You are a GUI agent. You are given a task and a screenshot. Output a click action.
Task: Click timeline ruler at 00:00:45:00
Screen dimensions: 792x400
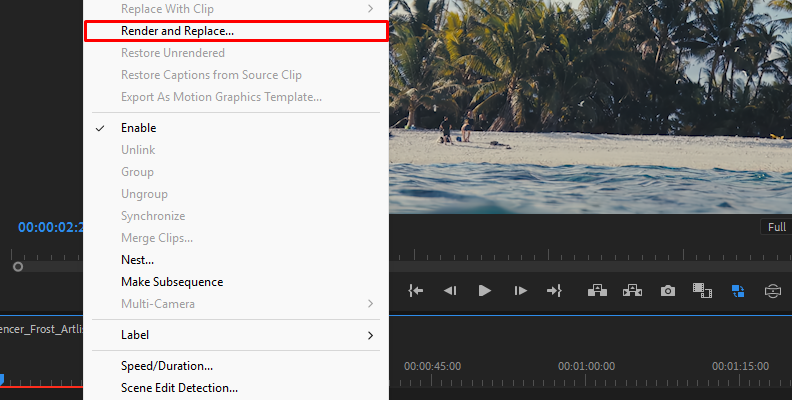click(432, 366)
